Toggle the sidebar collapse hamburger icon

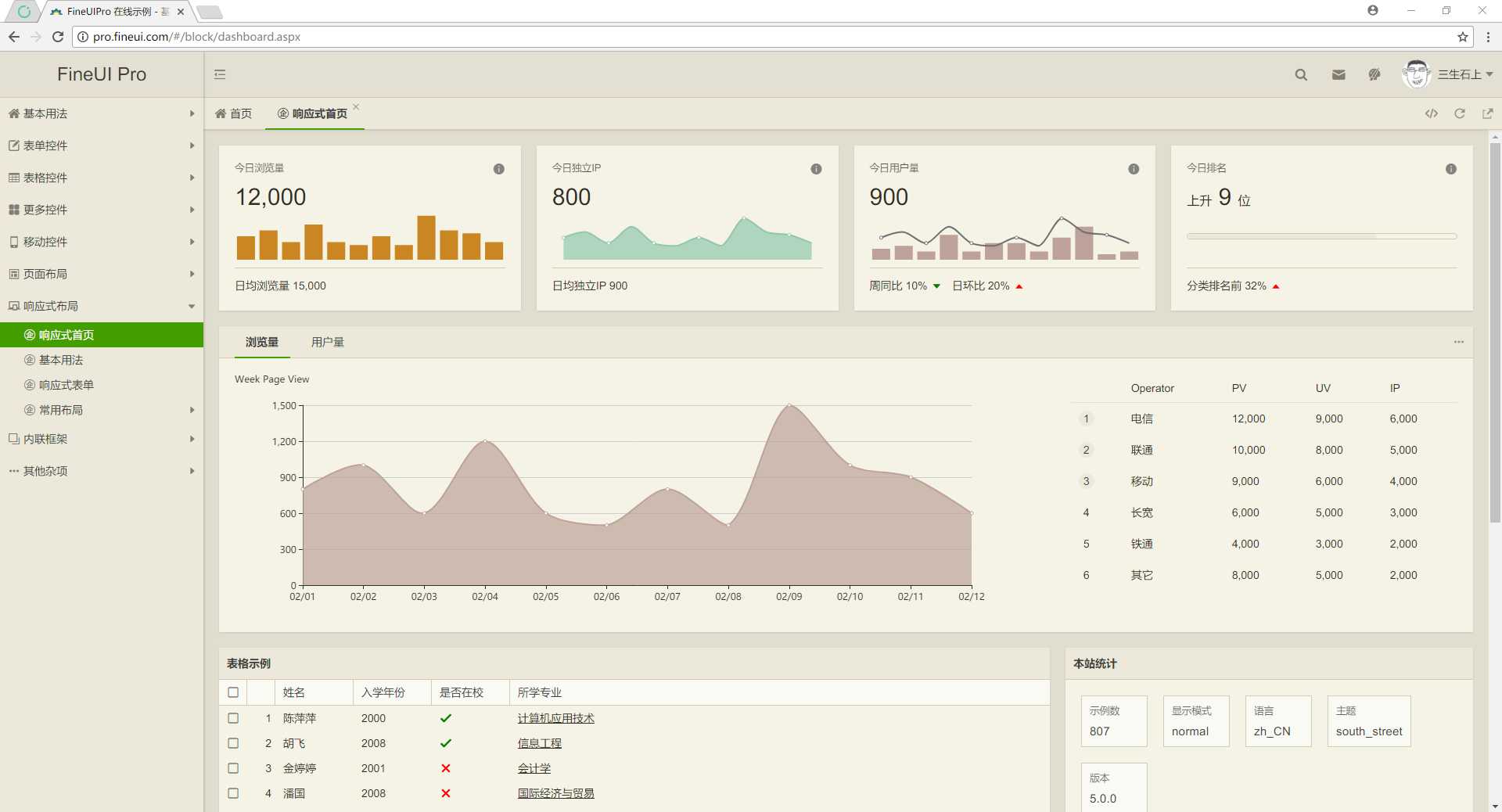click(x=220, y=74)
